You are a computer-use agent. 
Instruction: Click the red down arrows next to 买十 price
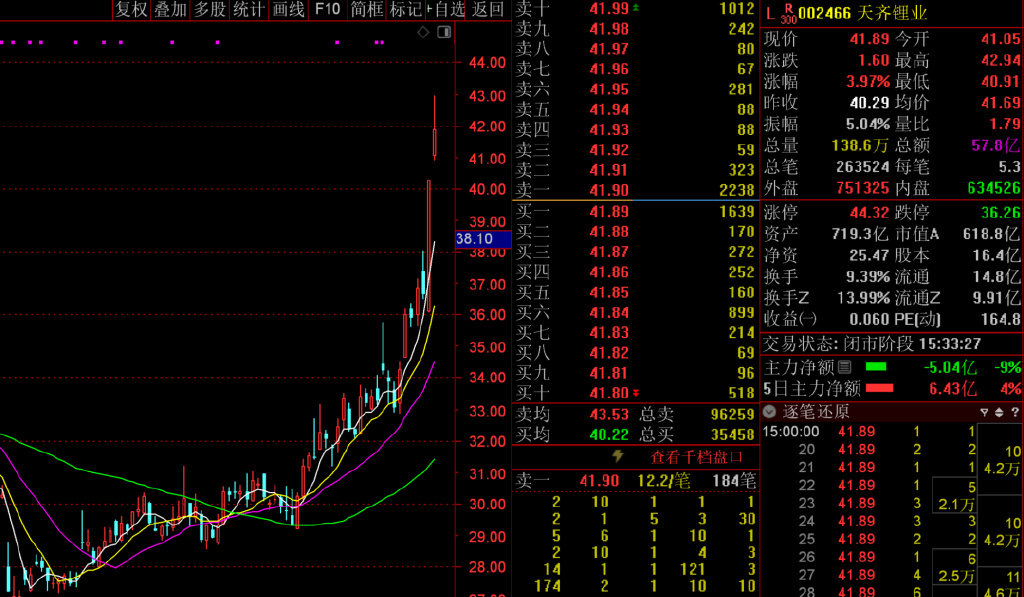coord(637,393)
